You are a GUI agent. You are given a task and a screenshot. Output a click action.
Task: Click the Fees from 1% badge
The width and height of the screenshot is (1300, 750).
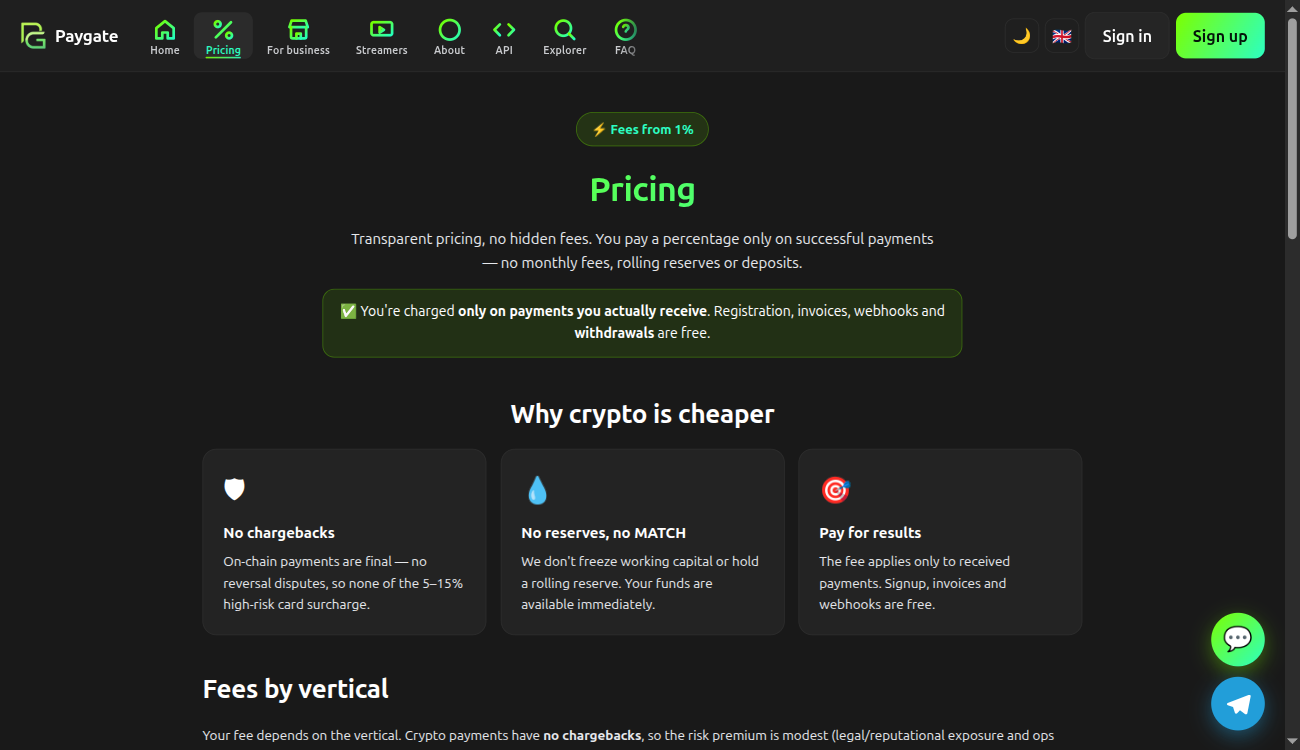click(642, 130)
